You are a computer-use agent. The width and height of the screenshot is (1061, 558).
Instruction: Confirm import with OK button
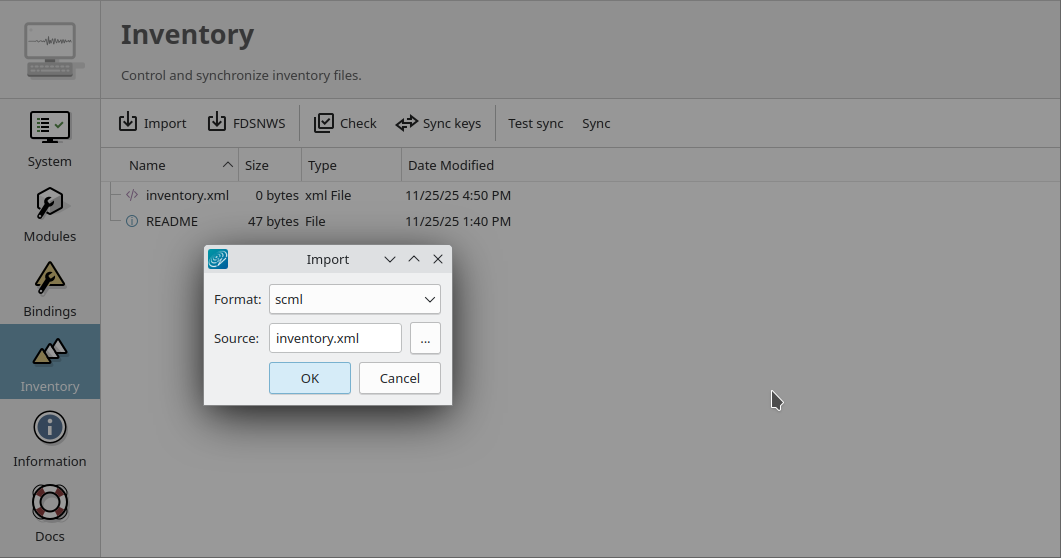tap(310, 378)
